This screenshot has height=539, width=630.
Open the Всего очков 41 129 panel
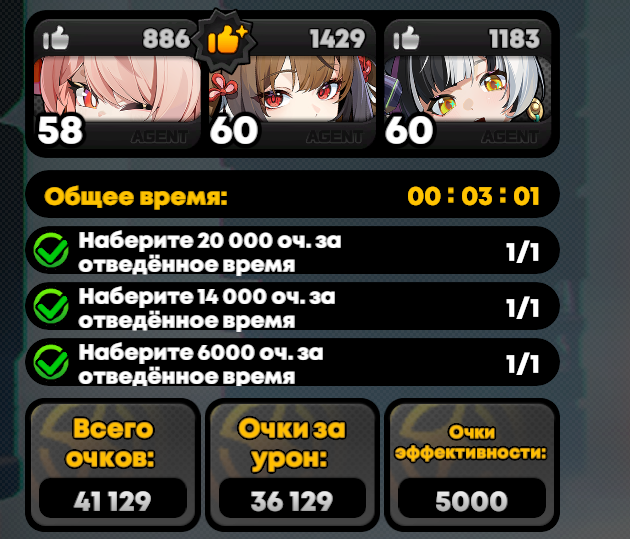coord(112,465)
